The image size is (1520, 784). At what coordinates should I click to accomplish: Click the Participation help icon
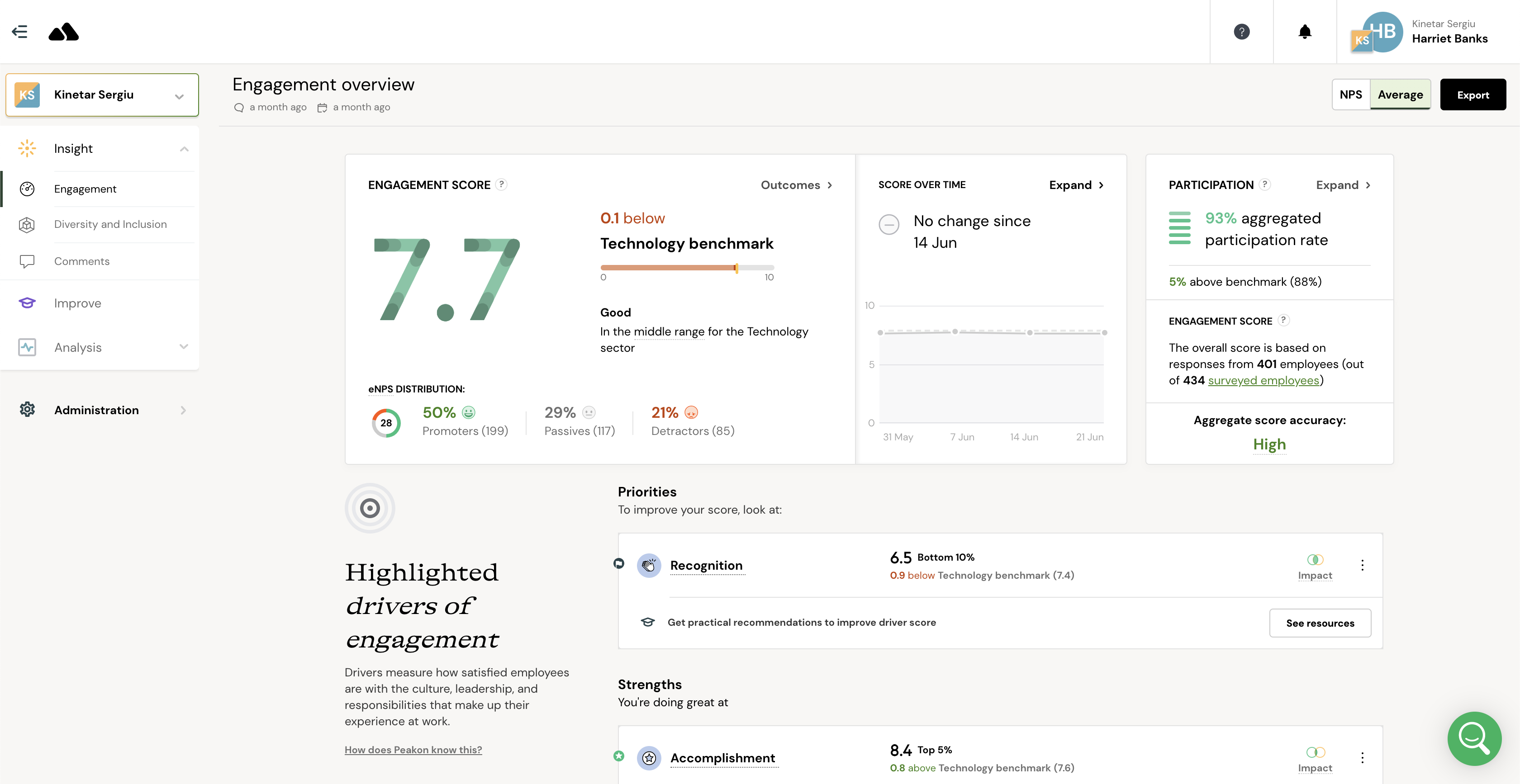1264,184
